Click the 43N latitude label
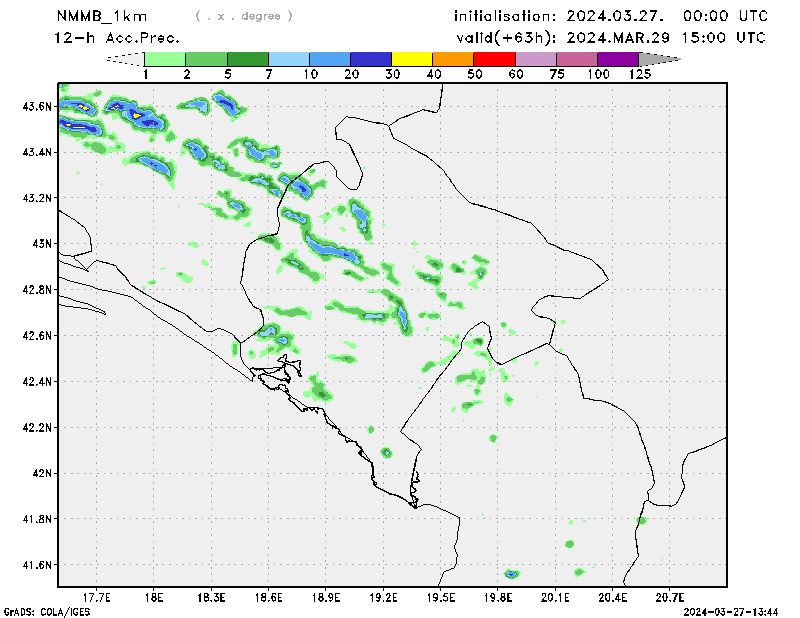This screenshot has height=618, width=800. pos(42,243)
